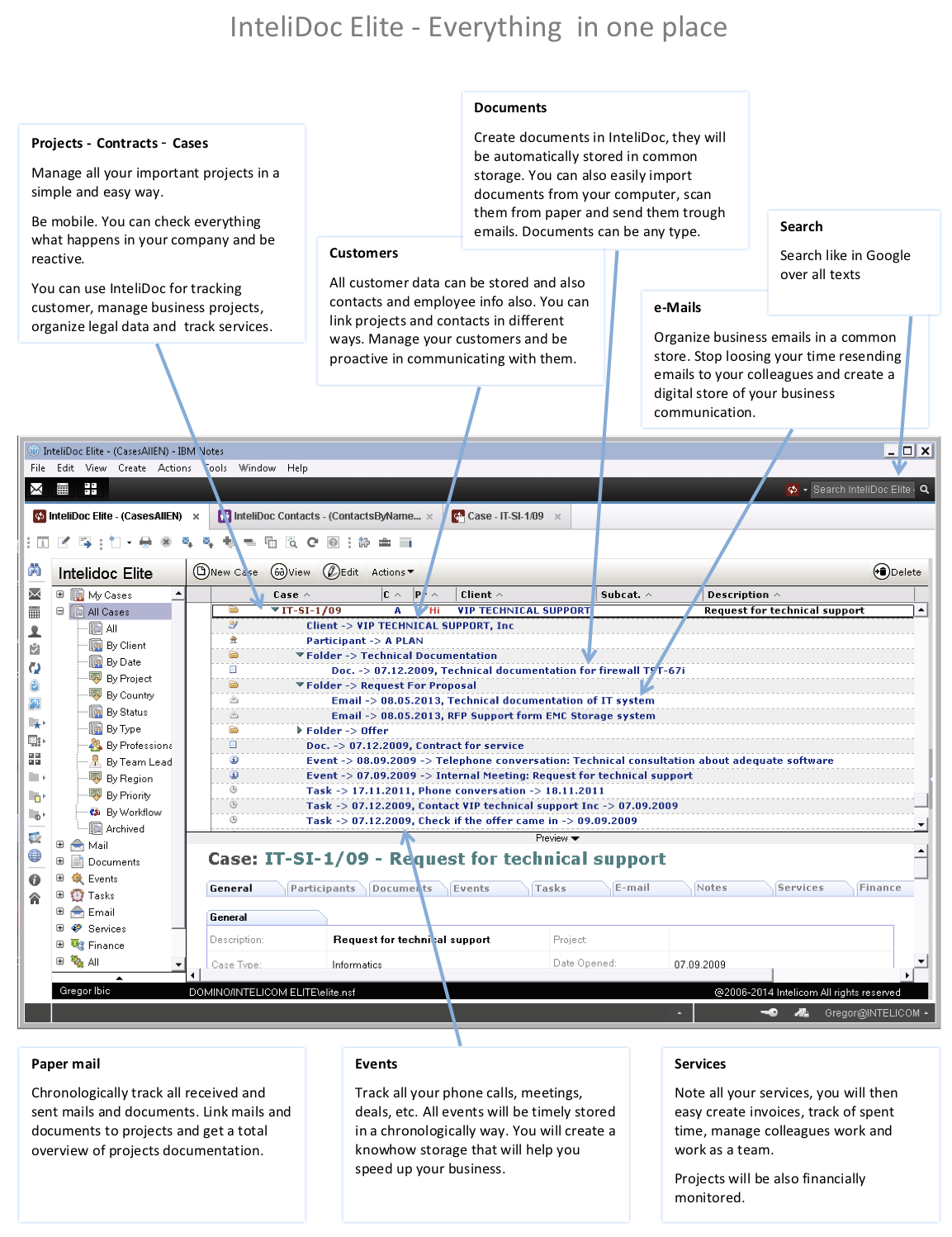Click the case list scroll down arrow
The width and height of the screenshot is (952, 1237).
point(921,824)
